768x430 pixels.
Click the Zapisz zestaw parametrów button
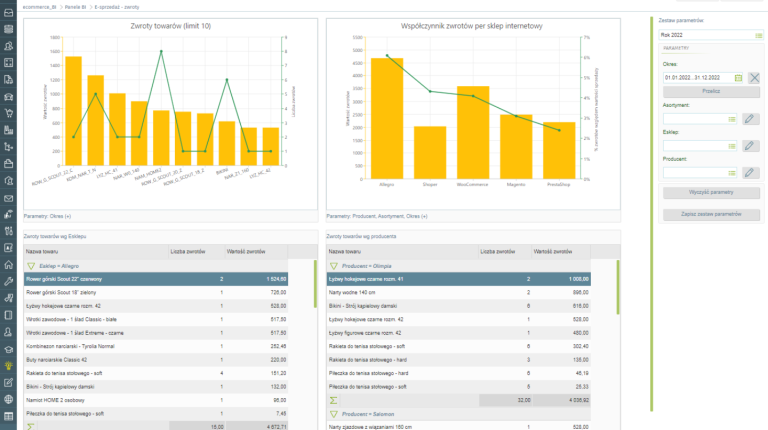point(711,214)
